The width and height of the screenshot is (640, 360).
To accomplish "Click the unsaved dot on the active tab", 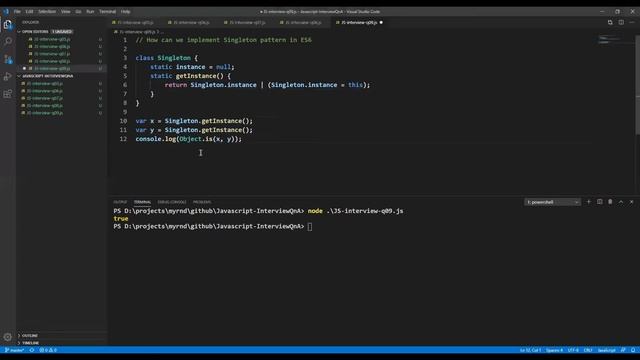I will tap(381, 22).
